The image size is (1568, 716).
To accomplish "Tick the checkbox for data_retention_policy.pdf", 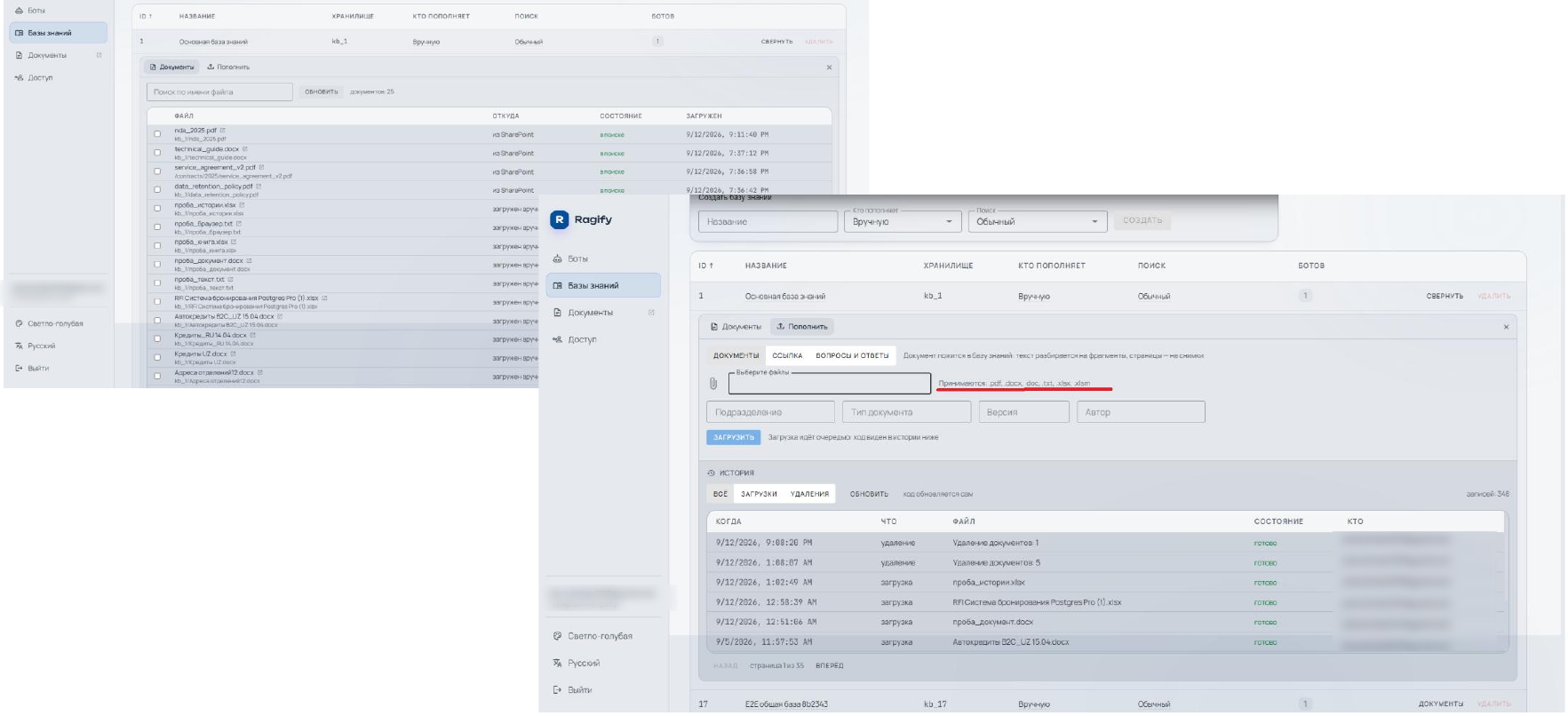I will (x=157, y=190).
